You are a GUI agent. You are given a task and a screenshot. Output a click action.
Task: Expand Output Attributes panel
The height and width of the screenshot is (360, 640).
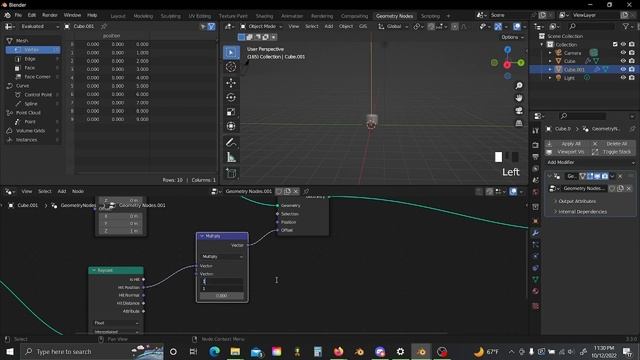click(576, 201)
